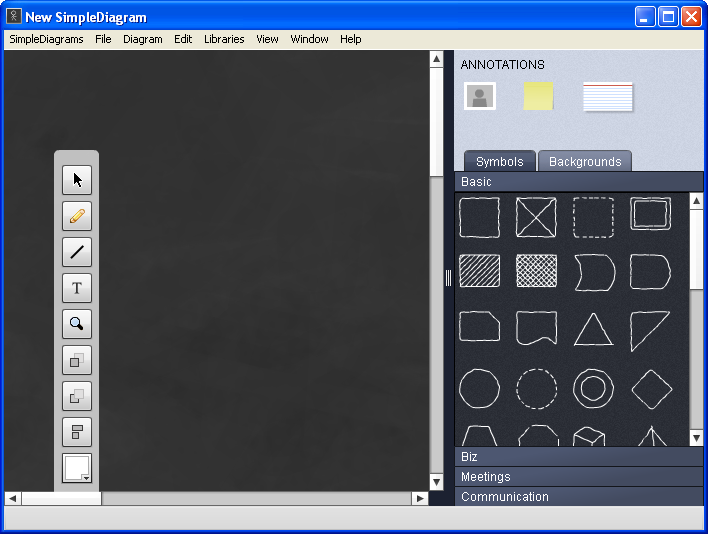Screen dimensions: 708x534
Task: Choose the triangle symbol
Action: click(x=593, y=330)
